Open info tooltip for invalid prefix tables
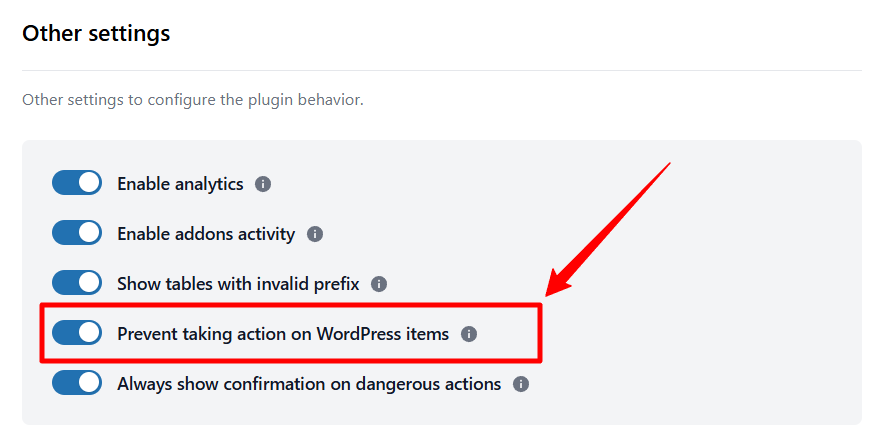The image size is (871, 435). [379, 284]
